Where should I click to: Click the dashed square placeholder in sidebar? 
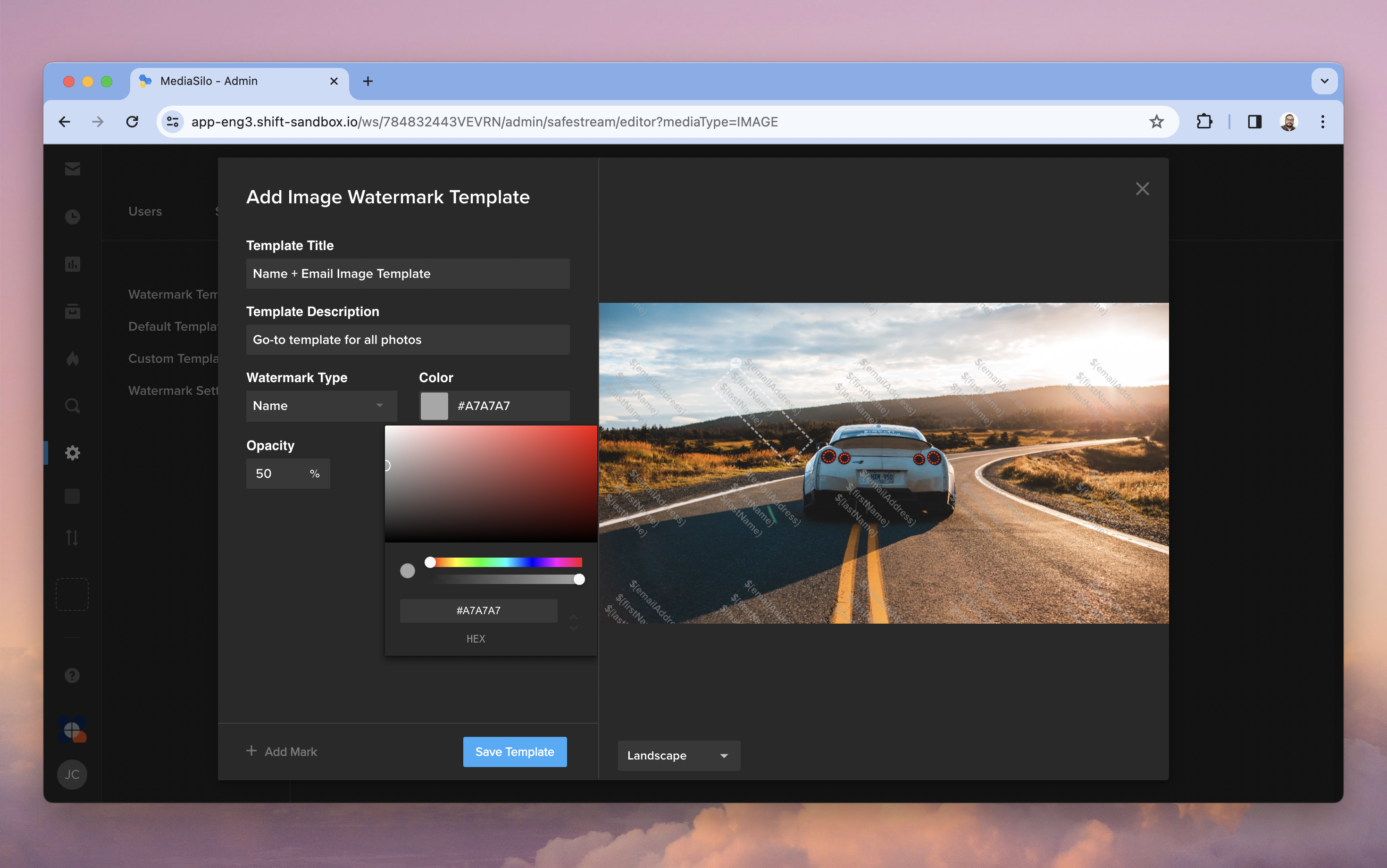pos(72,594)
